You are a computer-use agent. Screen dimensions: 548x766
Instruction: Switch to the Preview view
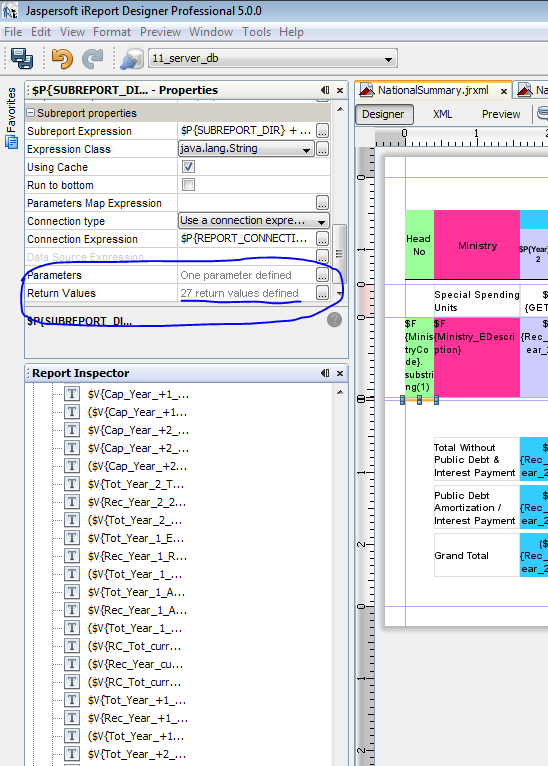pyautogui.click(x=501, y=114)
